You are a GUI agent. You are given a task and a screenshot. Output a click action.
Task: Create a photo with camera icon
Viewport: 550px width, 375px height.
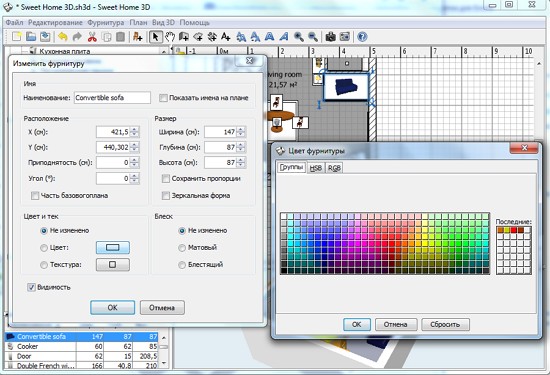click(x=330, y=36)
